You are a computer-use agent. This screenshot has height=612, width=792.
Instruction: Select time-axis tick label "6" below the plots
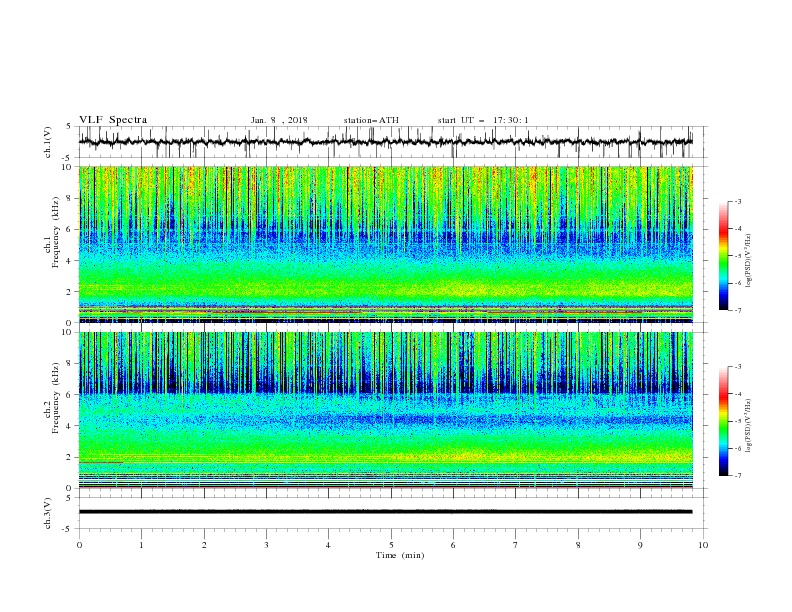point(453,545)
